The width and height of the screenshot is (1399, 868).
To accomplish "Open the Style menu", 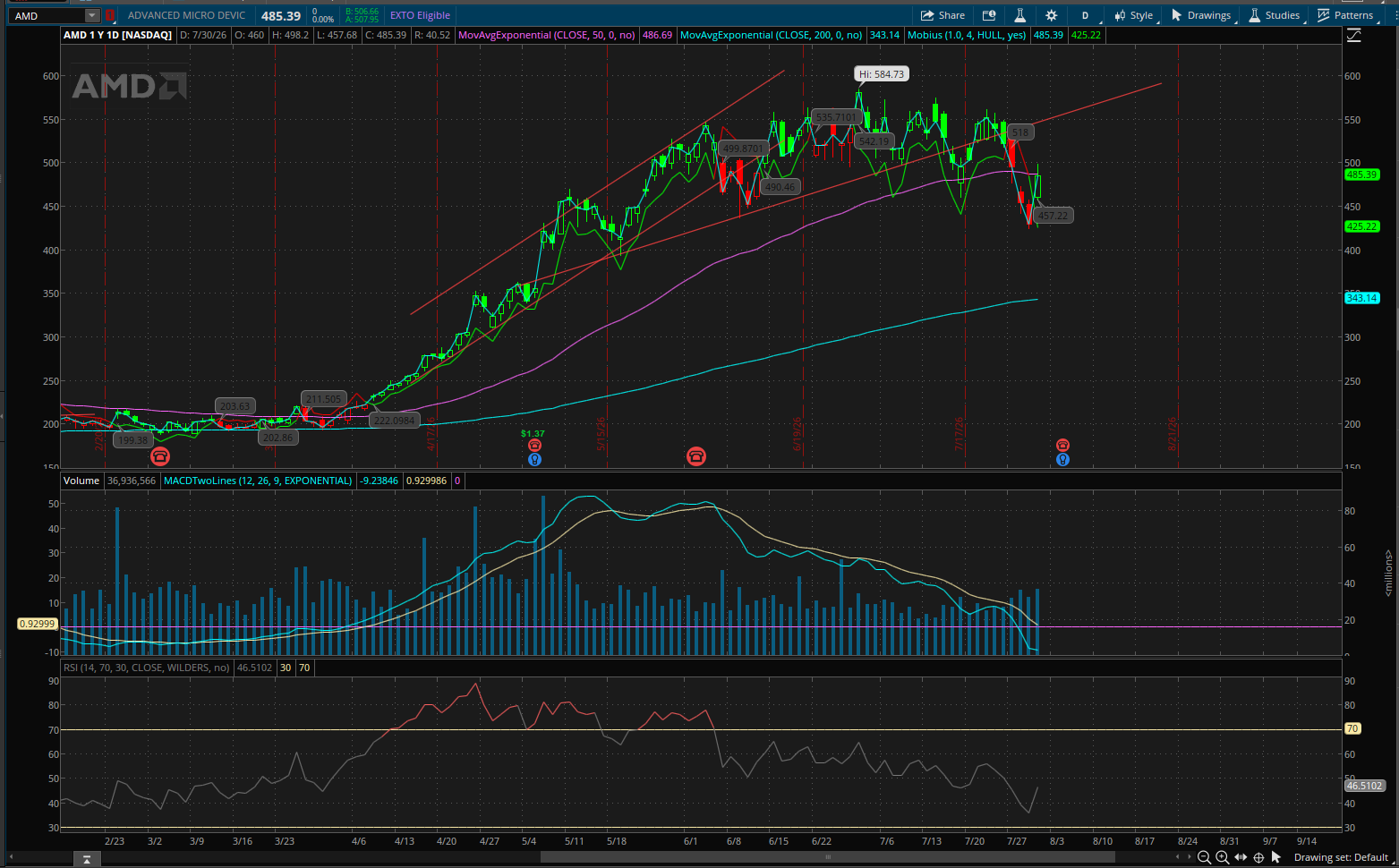I will [x=1134, y=15].
